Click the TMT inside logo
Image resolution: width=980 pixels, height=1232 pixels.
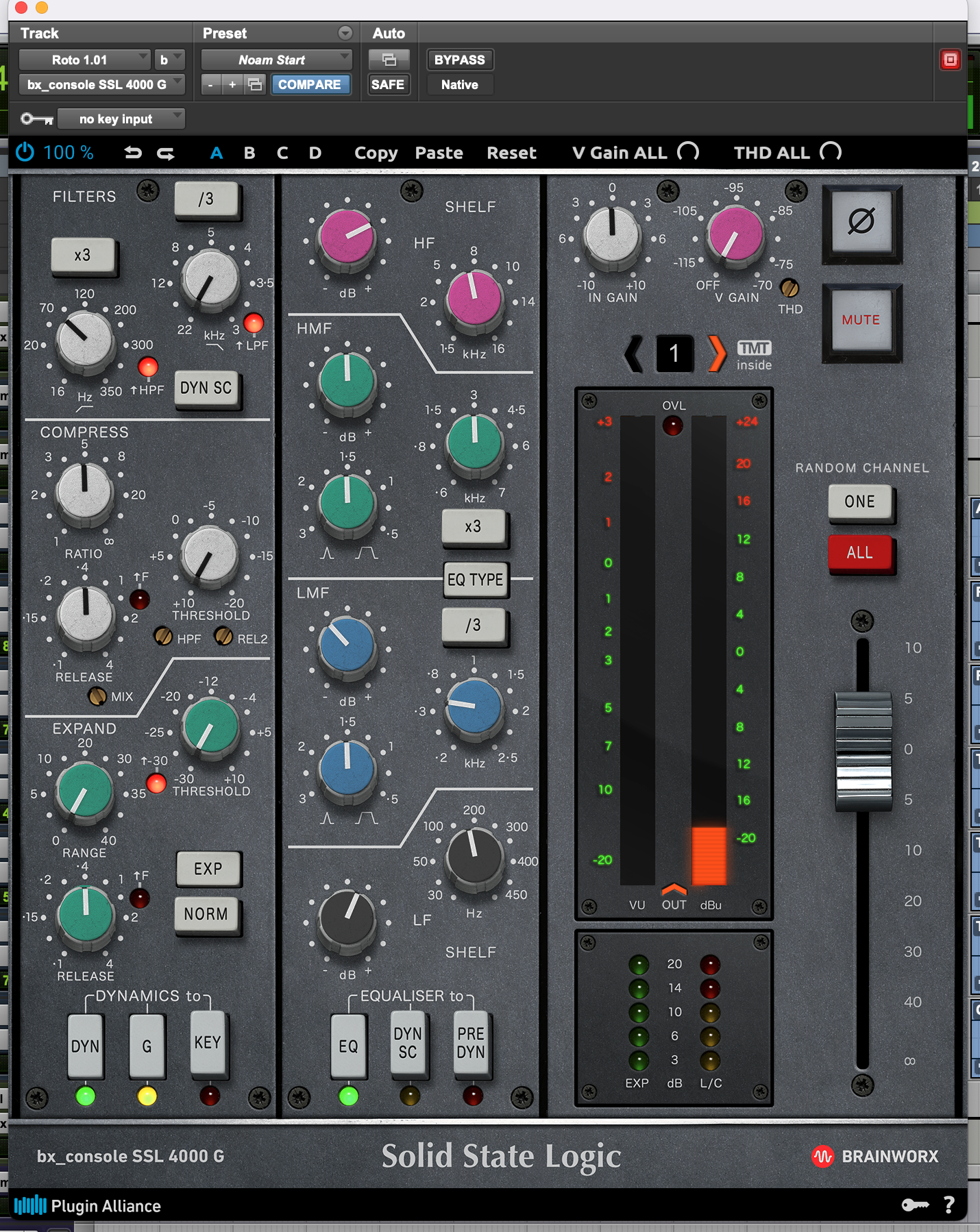pyautogui.click(x=754, y=355)
